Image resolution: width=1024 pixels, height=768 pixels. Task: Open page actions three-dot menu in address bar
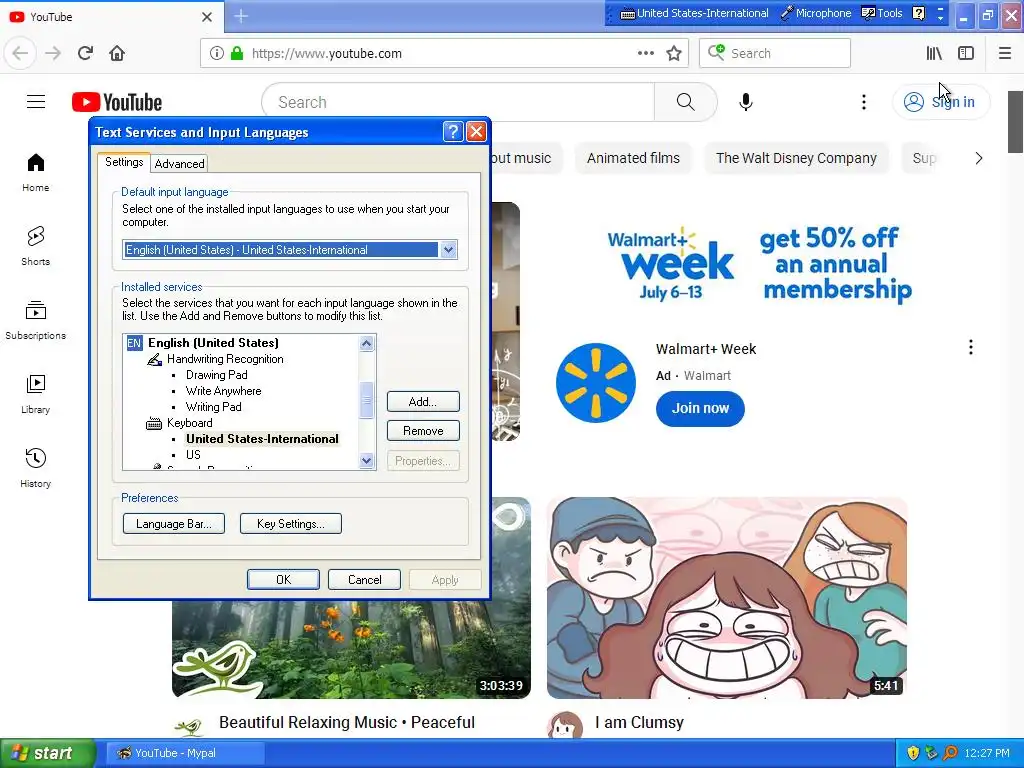(x=645, y=53)
